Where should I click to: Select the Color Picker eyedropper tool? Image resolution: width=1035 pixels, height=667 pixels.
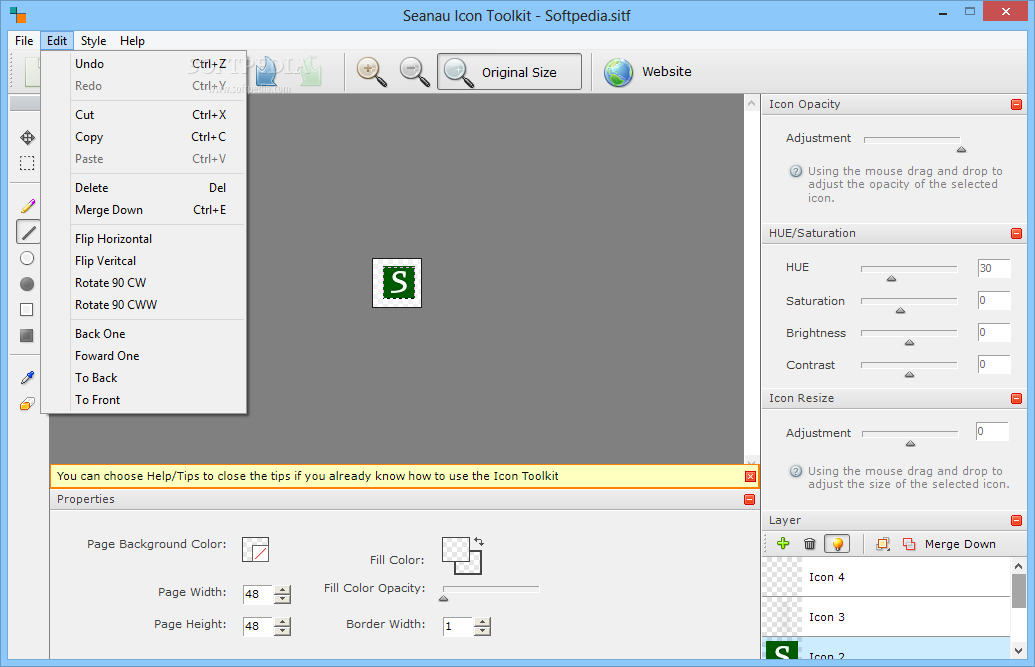(27, 378)
